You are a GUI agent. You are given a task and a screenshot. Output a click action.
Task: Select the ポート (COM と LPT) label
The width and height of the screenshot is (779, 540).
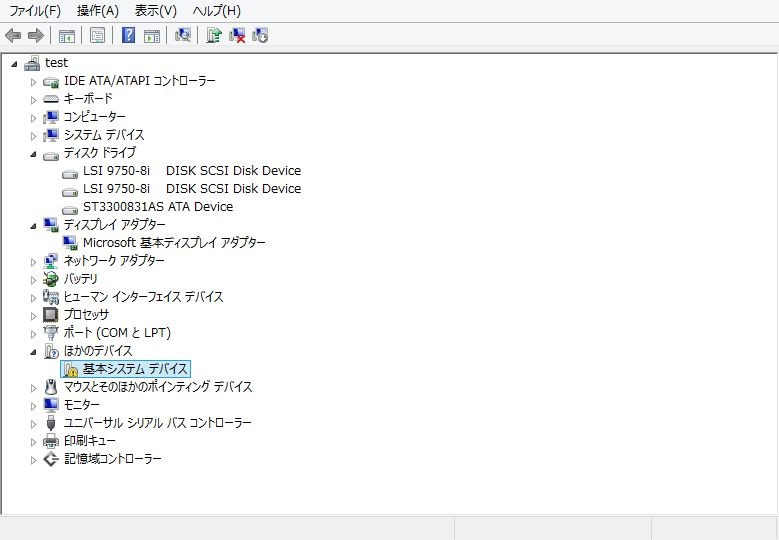(117, 333)
